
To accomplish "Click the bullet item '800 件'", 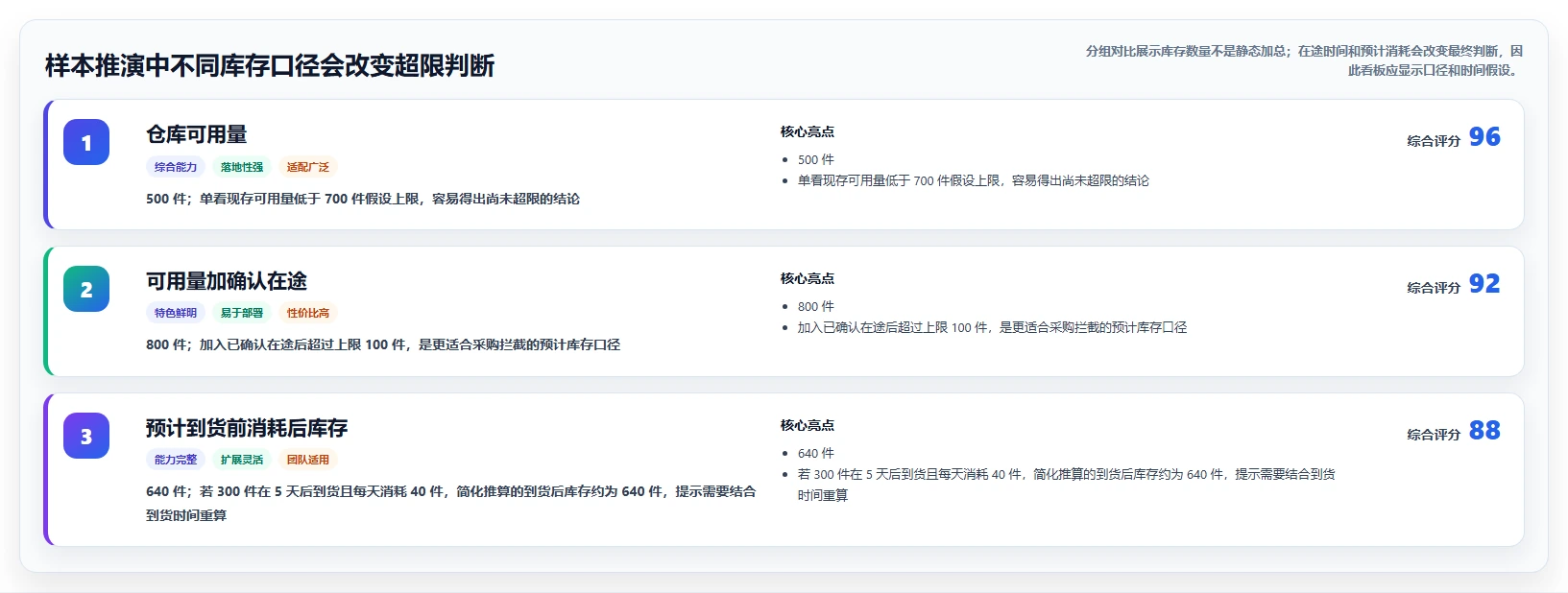I will tap(816, 307).
